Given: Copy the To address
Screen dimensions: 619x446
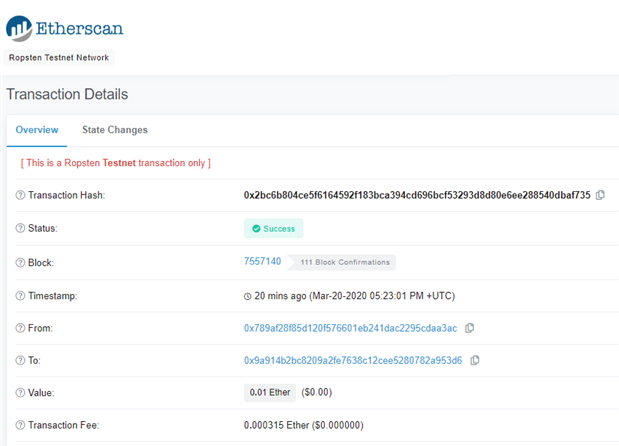Looking at the screenshot, I should click(475, 360).
